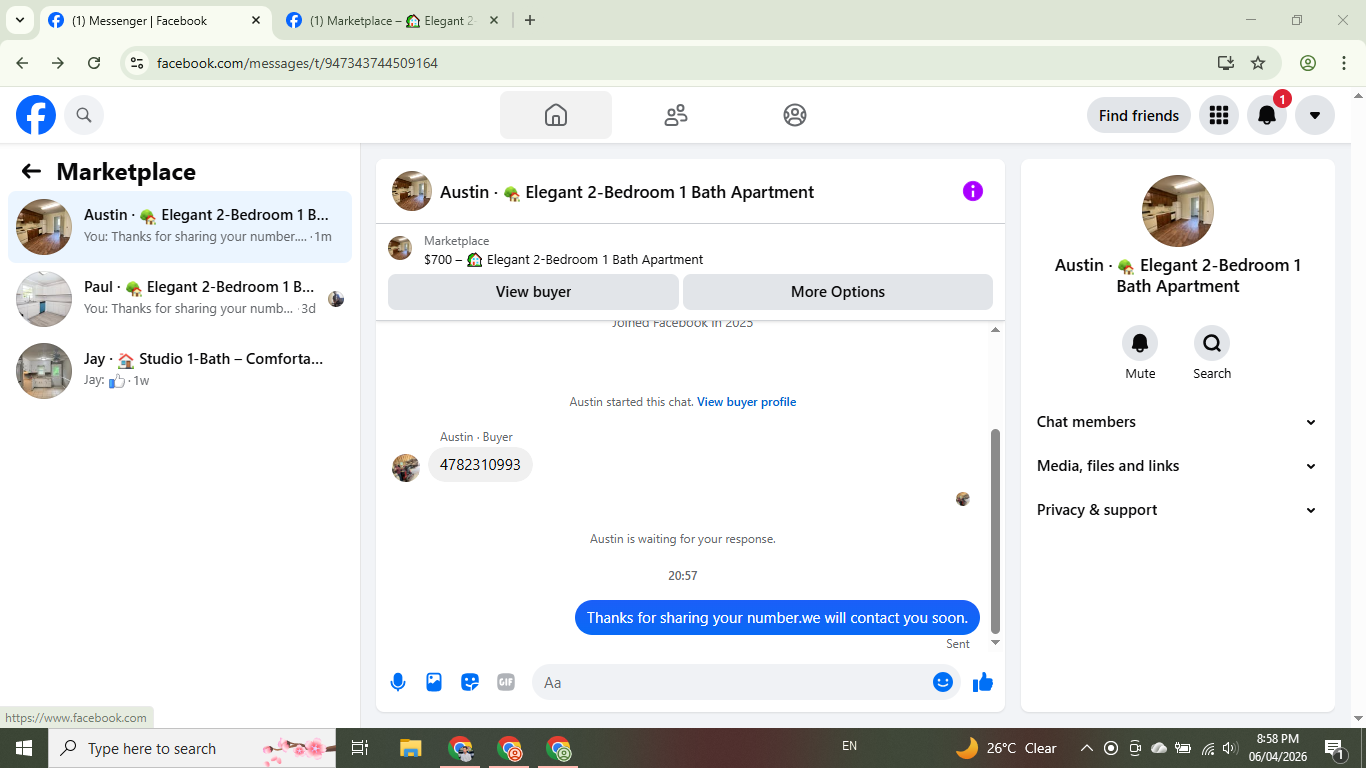Open the Jay Studio 1-Bath conversation
This screenshot has height=768, width=1366.
point(180,371)
